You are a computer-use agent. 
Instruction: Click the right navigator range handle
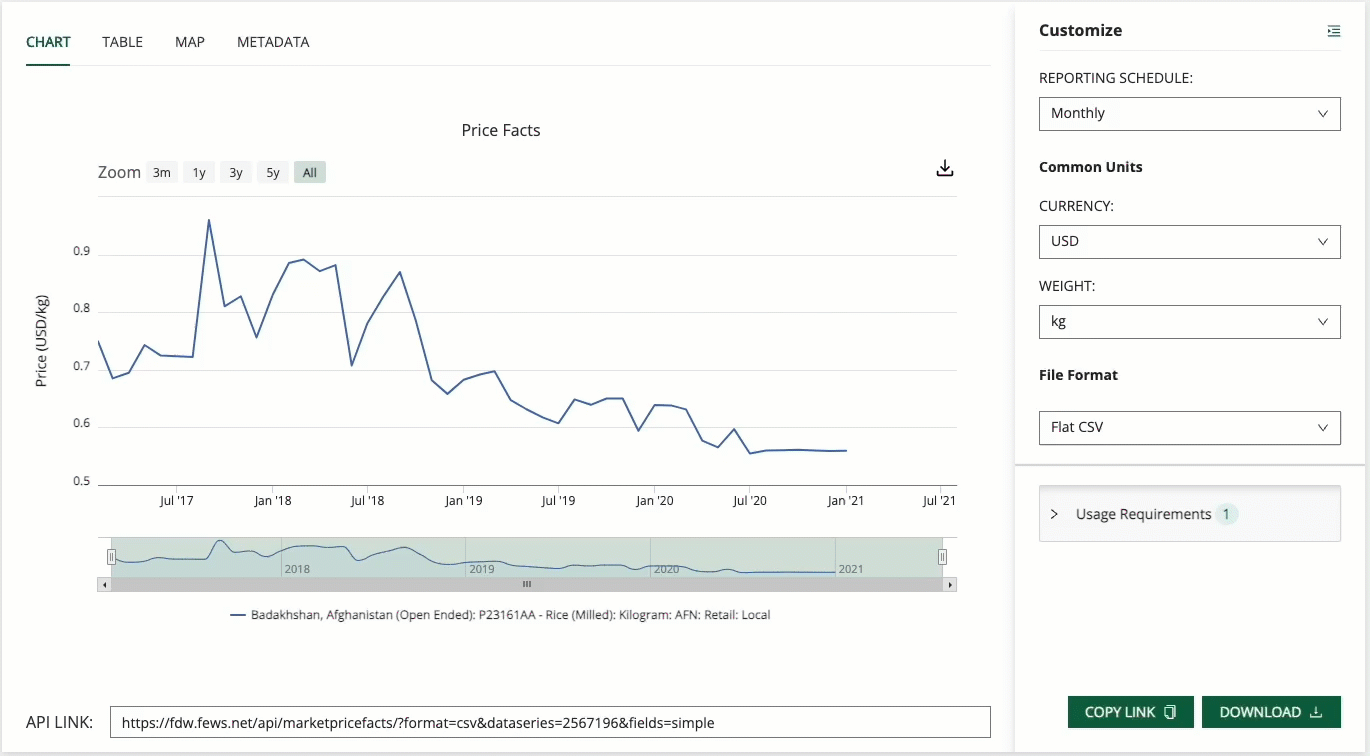click(x=942, y=557)
